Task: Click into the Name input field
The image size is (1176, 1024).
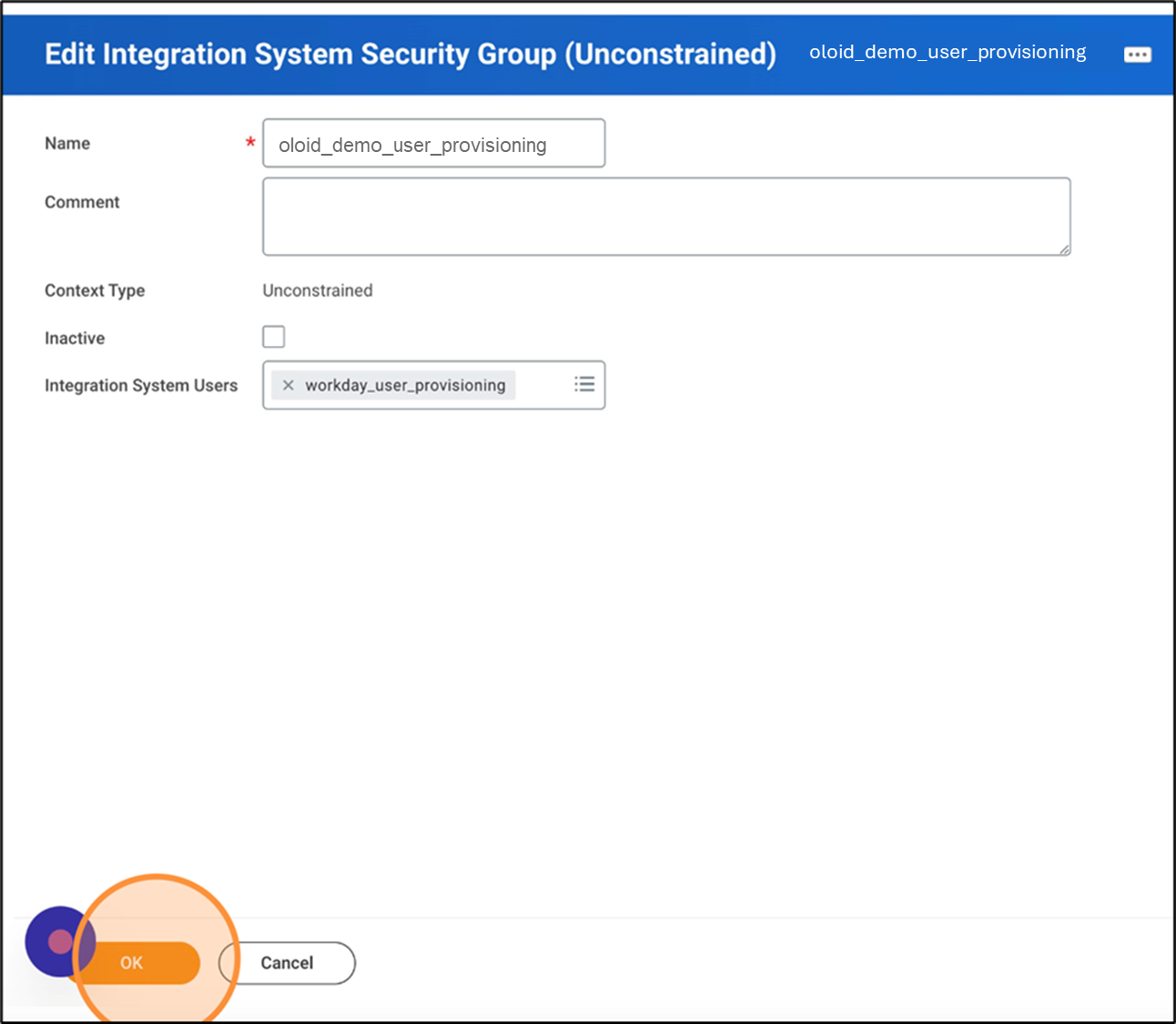Action: click(x=434, y=144)
